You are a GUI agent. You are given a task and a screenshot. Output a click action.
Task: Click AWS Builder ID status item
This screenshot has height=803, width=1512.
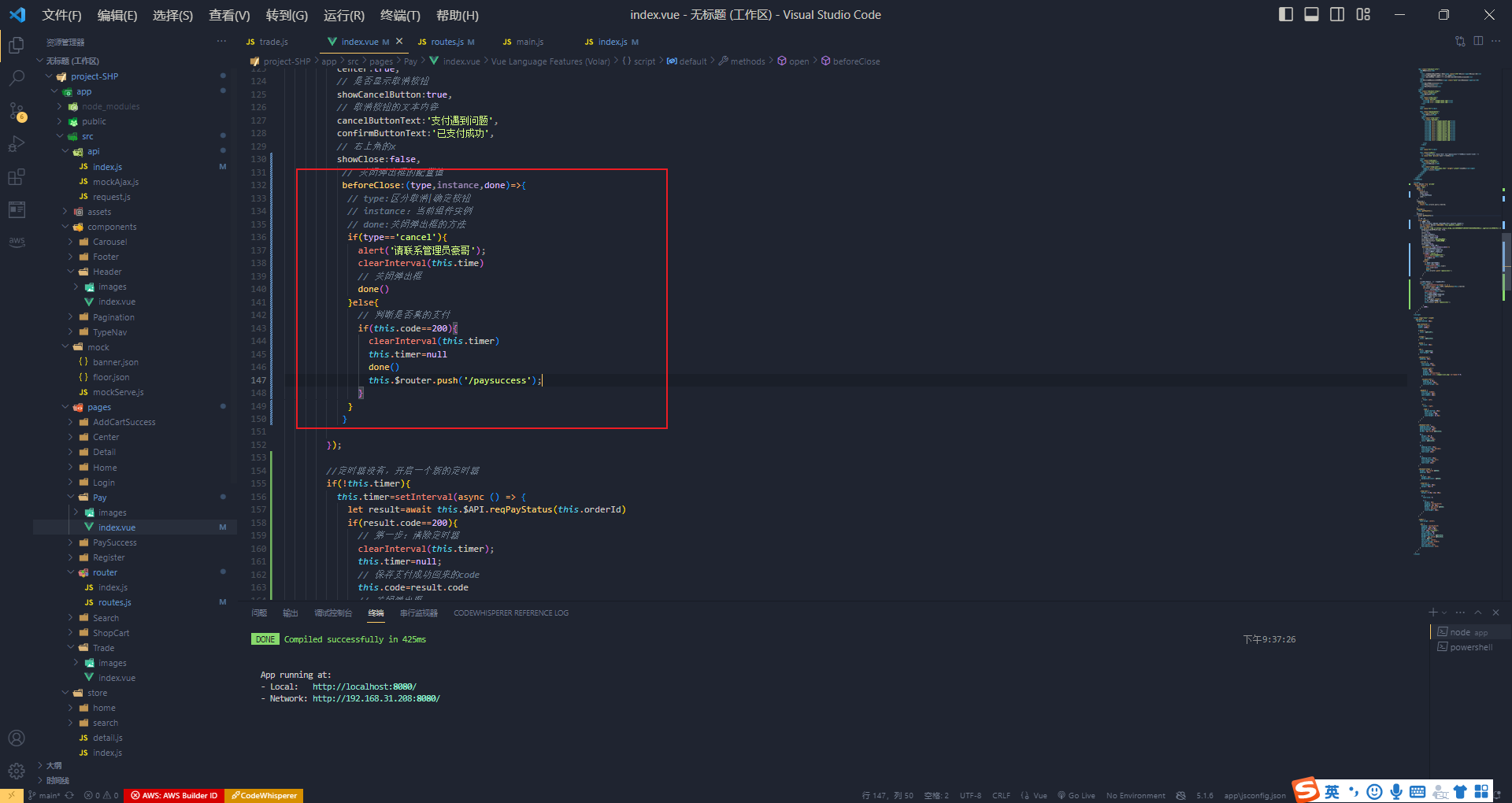(174, 795)
